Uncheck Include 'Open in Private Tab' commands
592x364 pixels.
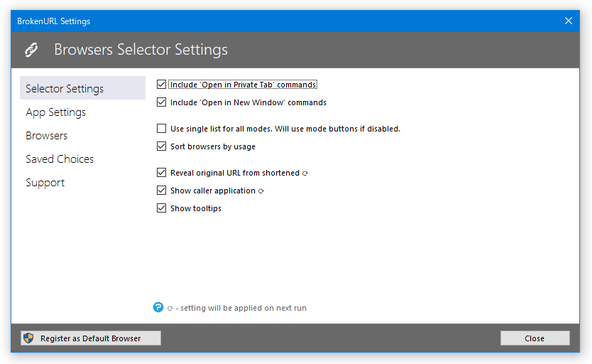pos(161,84)
